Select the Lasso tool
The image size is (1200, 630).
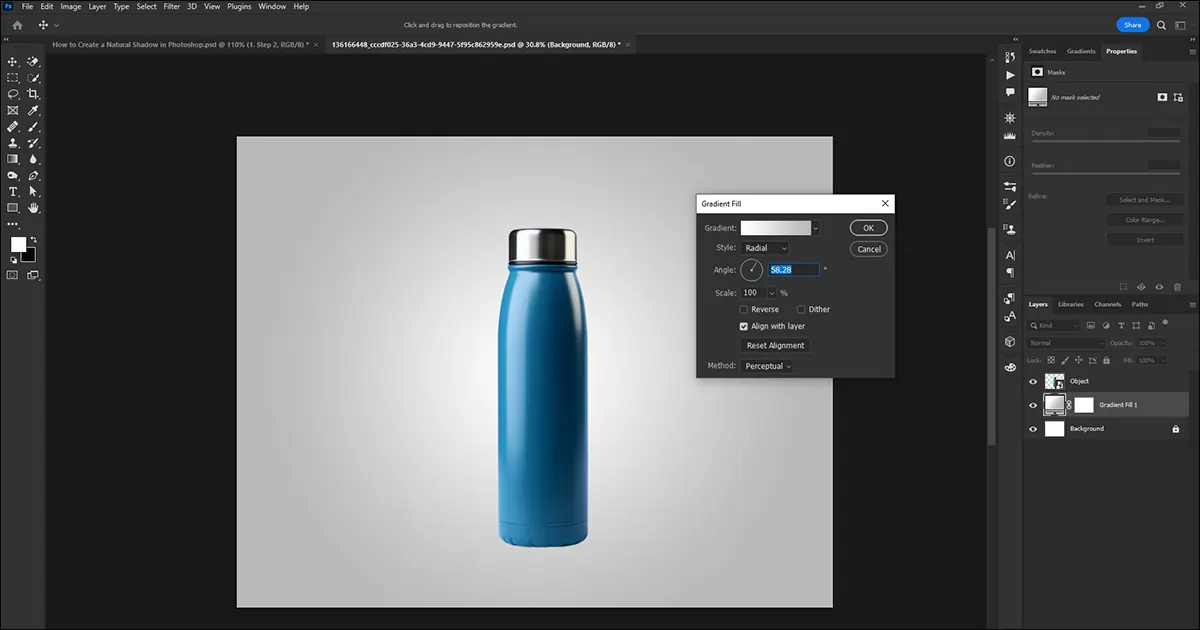(x=13, y=93)
